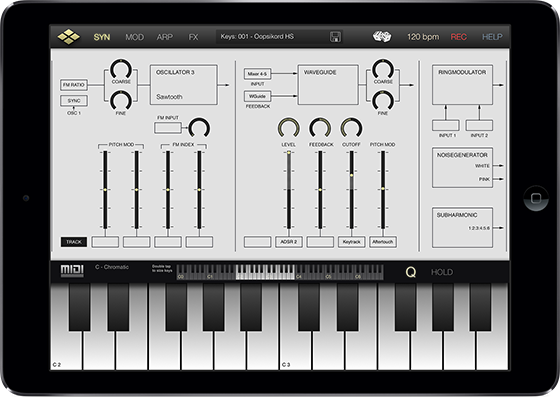This screenshot has width=560, height=398.
Task: Click the Waveguide FEEDBACK vertical slider
Action: click(x=320, y=190)
